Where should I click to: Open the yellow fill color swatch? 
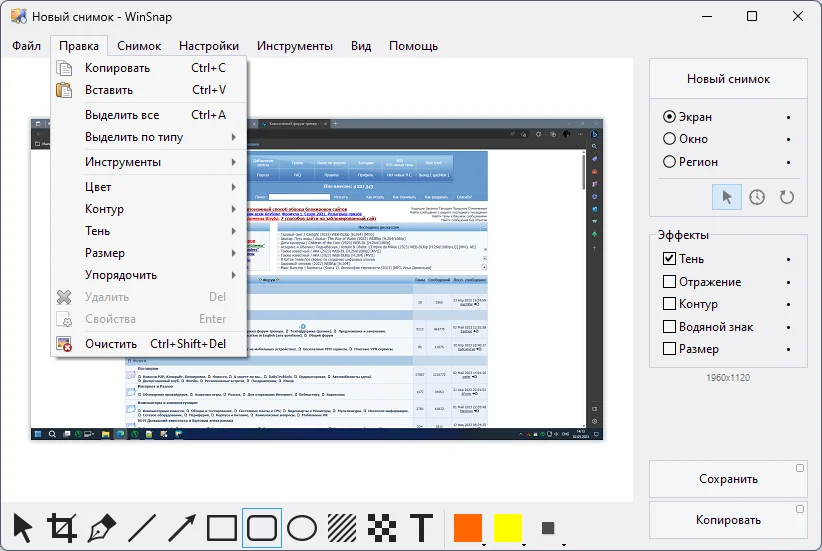click(508, 528)
